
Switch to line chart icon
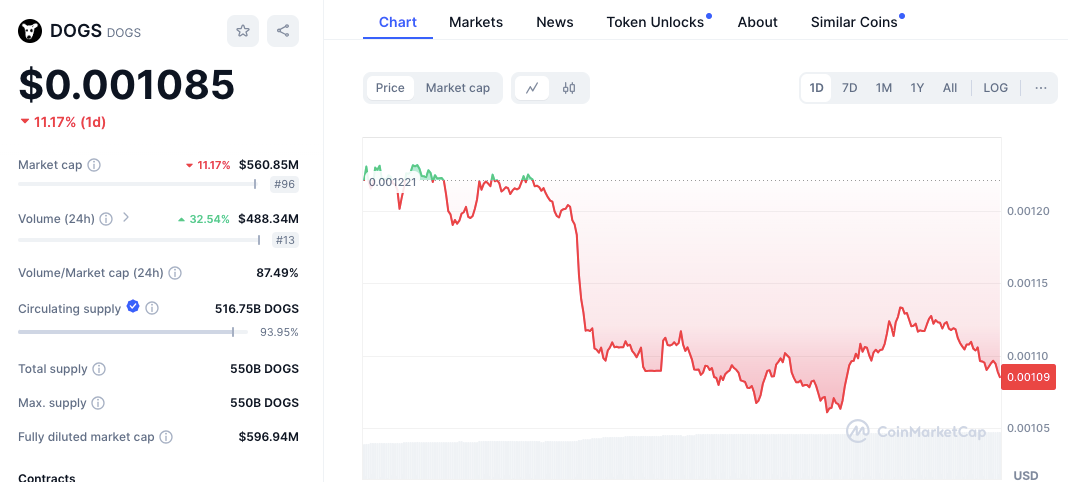532,88
